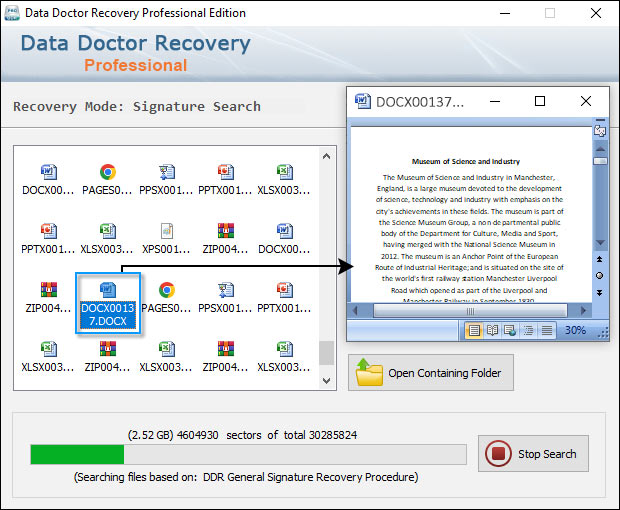Click the Museum of Science and Industry heading
The image size is (620, 510).
466,161
